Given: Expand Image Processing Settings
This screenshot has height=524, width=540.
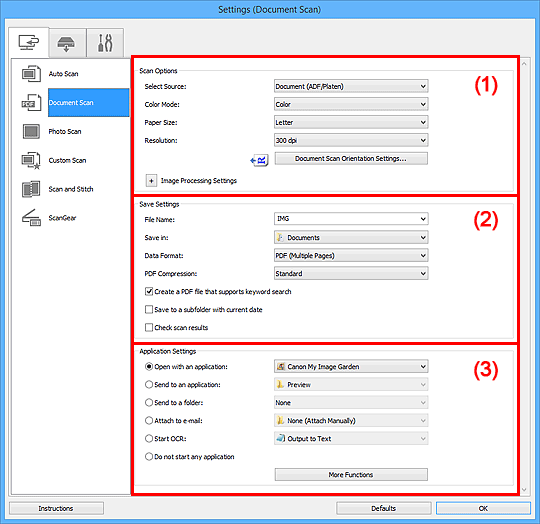Looking at the screenshot, I should [x=151, y=180].
